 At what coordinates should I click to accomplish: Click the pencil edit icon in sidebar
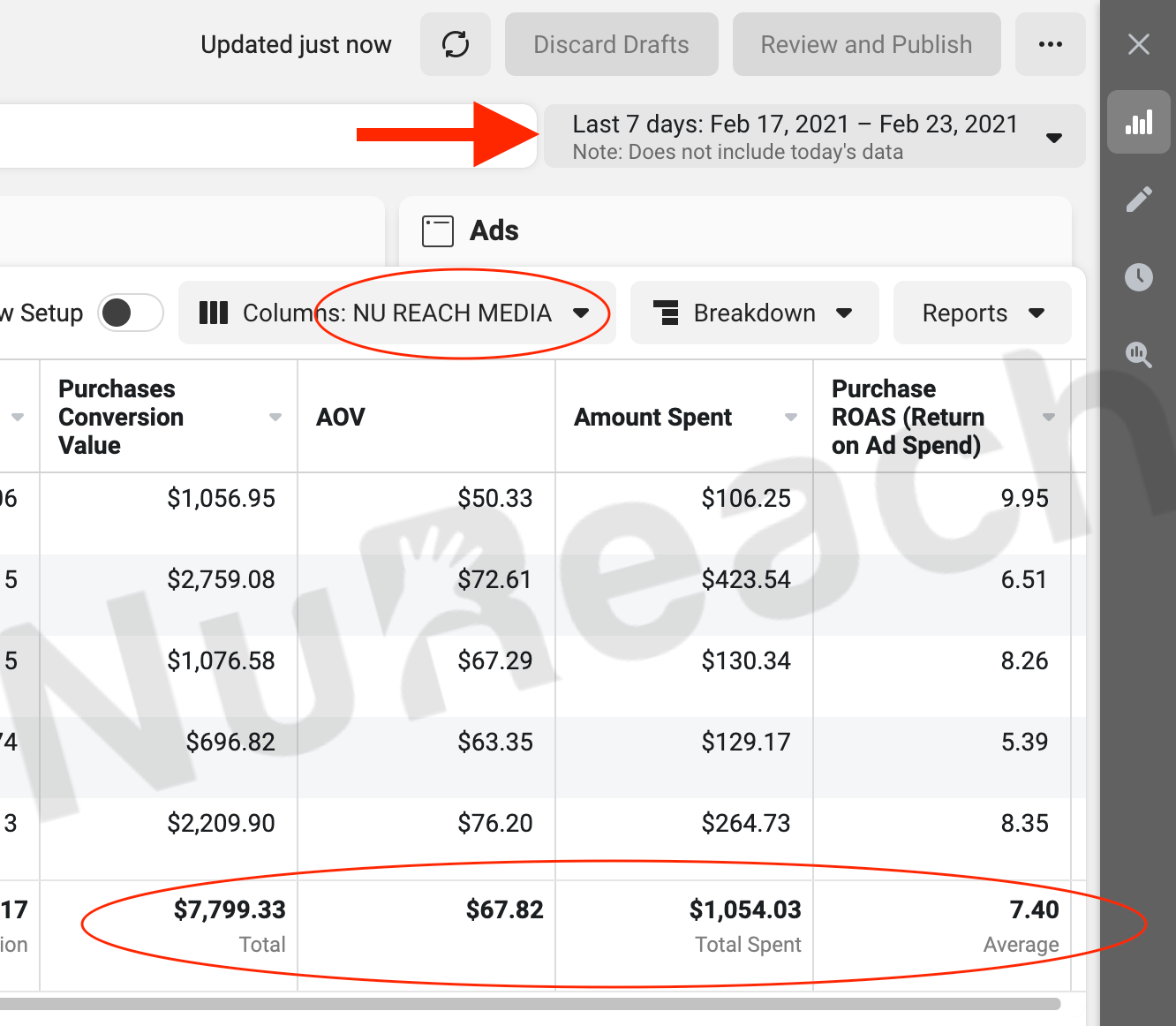click(x=1138, y=200)
